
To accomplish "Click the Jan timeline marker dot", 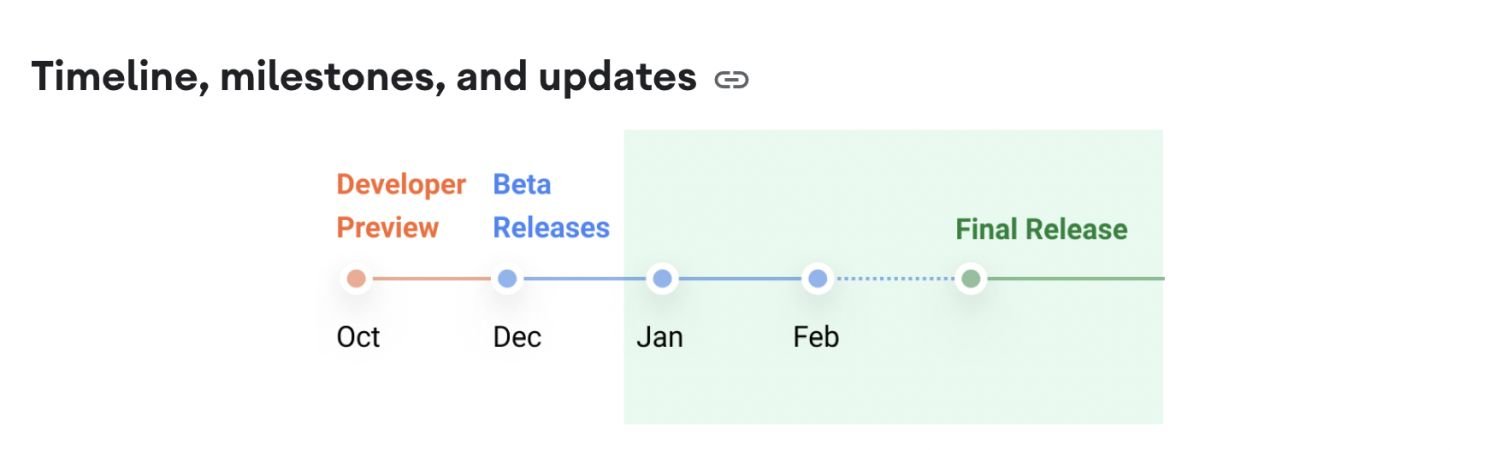I will tap(660, 279).
